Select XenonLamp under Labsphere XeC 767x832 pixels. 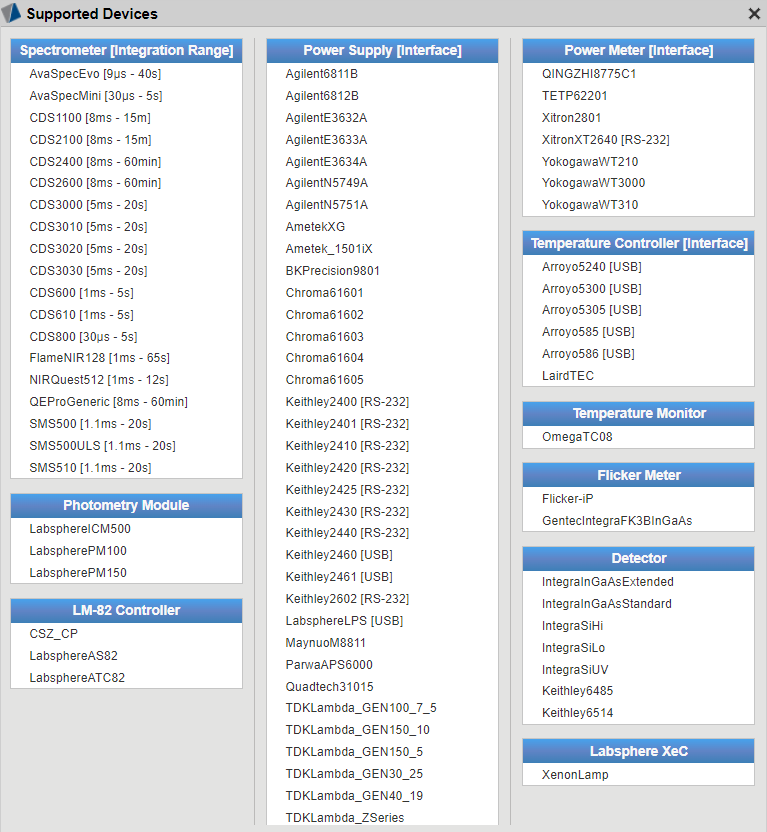click(x=575, y=775)
